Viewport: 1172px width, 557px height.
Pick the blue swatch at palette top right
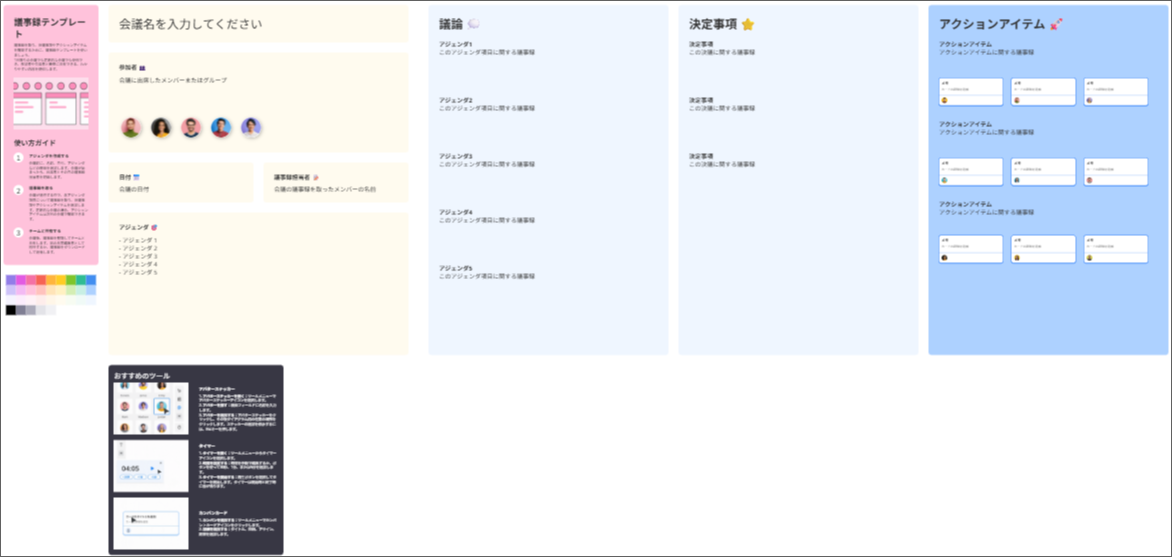[x=91, y=281]
